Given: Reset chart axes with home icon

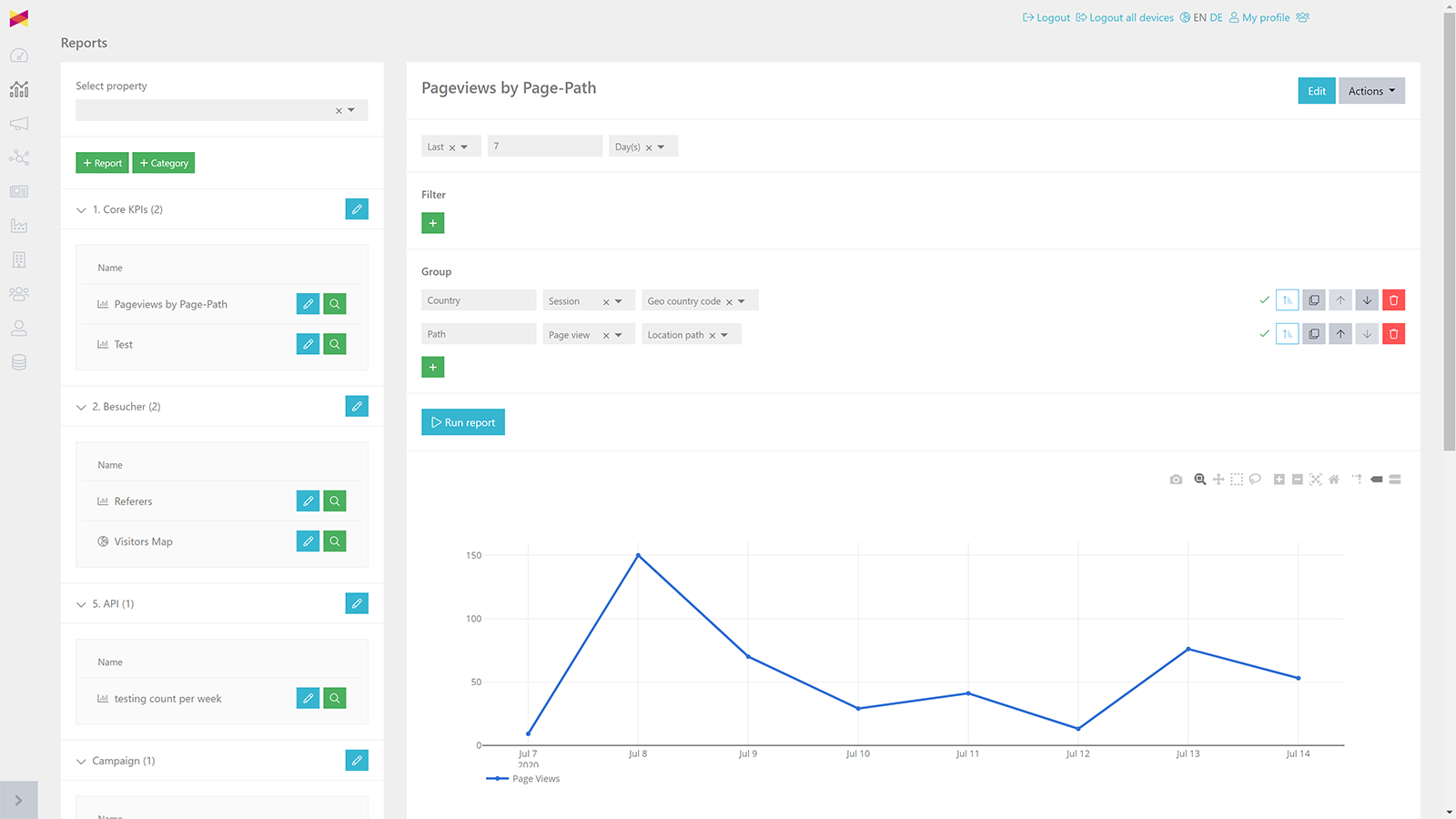Looking at the screenshot, I should click(1334, 480).
